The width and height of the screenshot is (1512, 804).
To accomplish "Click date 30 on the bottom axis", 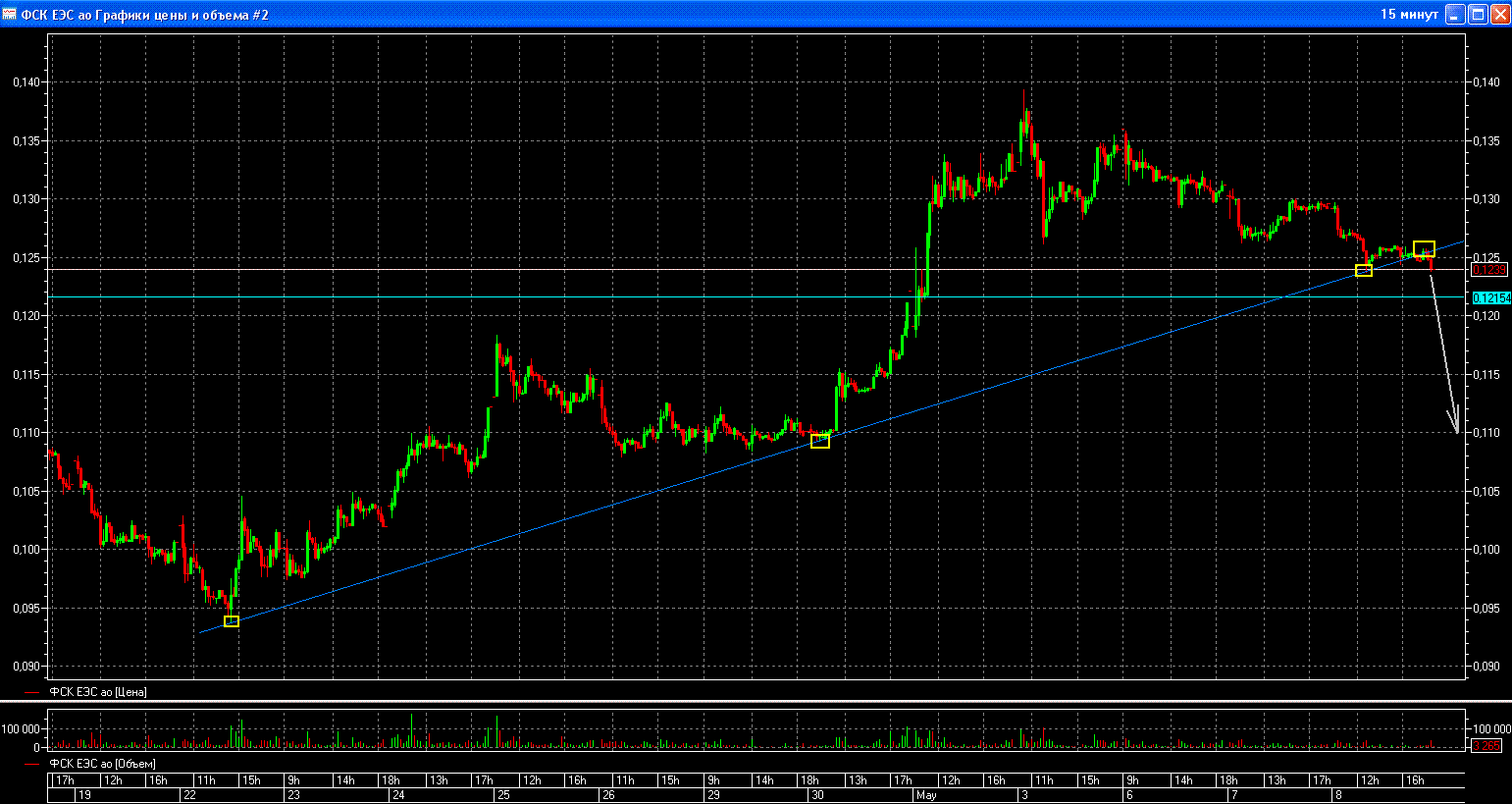I will point(816,794).
